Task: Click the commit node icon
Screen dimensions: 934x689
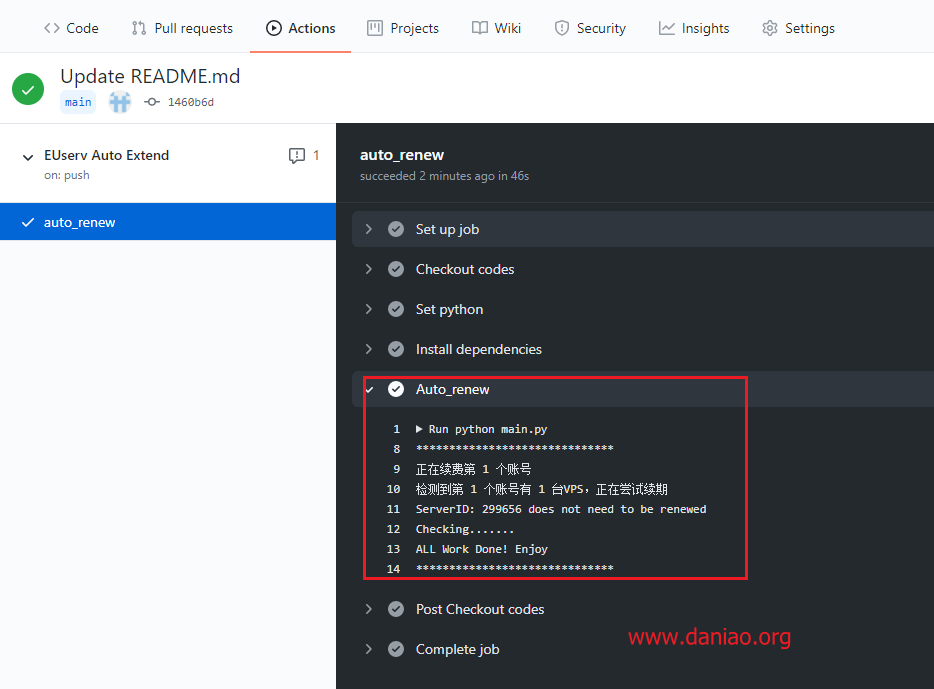Action: pos(152,102)
